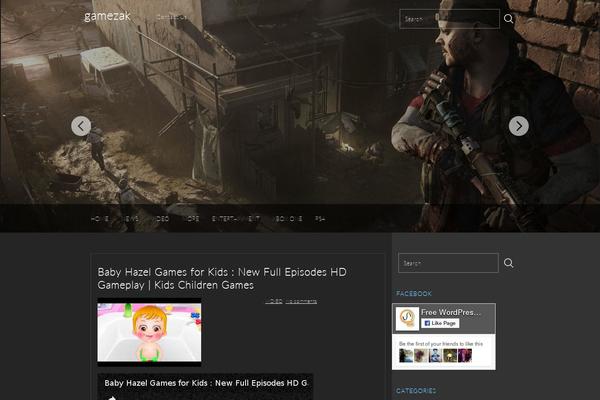Open the Home menu item
This screenshot has height=400, width=600.
coord(99,218)
